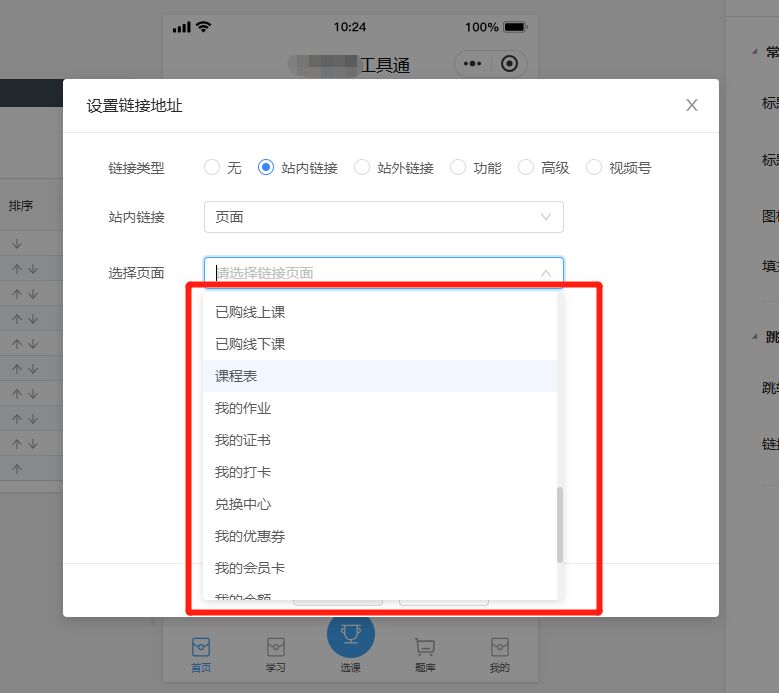Collapse the 选择页面 dropdown with the up chevron
The image size is (779, 693).
[x=545, y=273]
